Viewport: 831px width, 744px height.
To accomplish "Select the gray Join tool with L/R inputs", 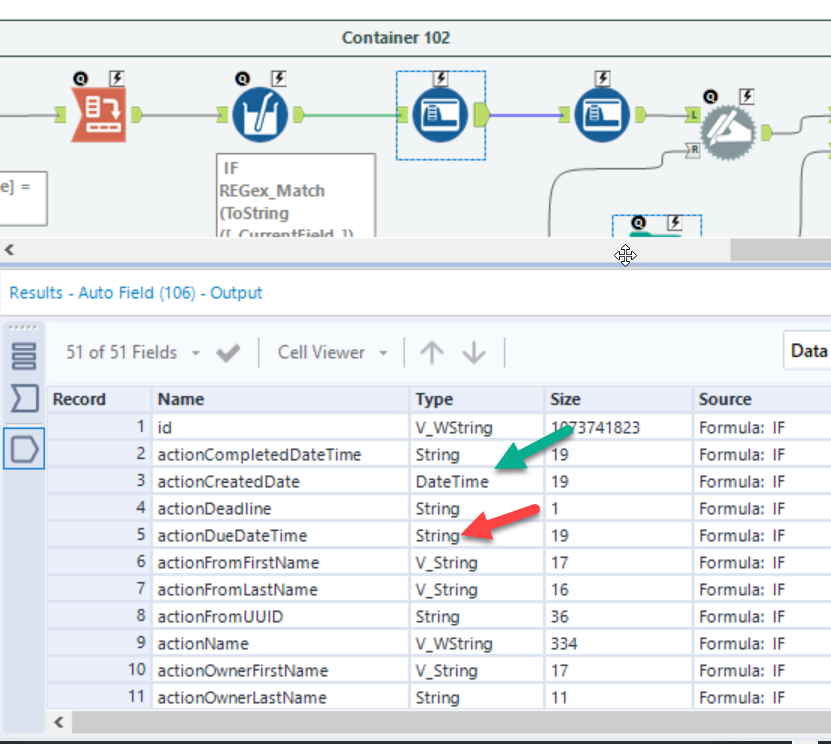I will tap(729, 128).
